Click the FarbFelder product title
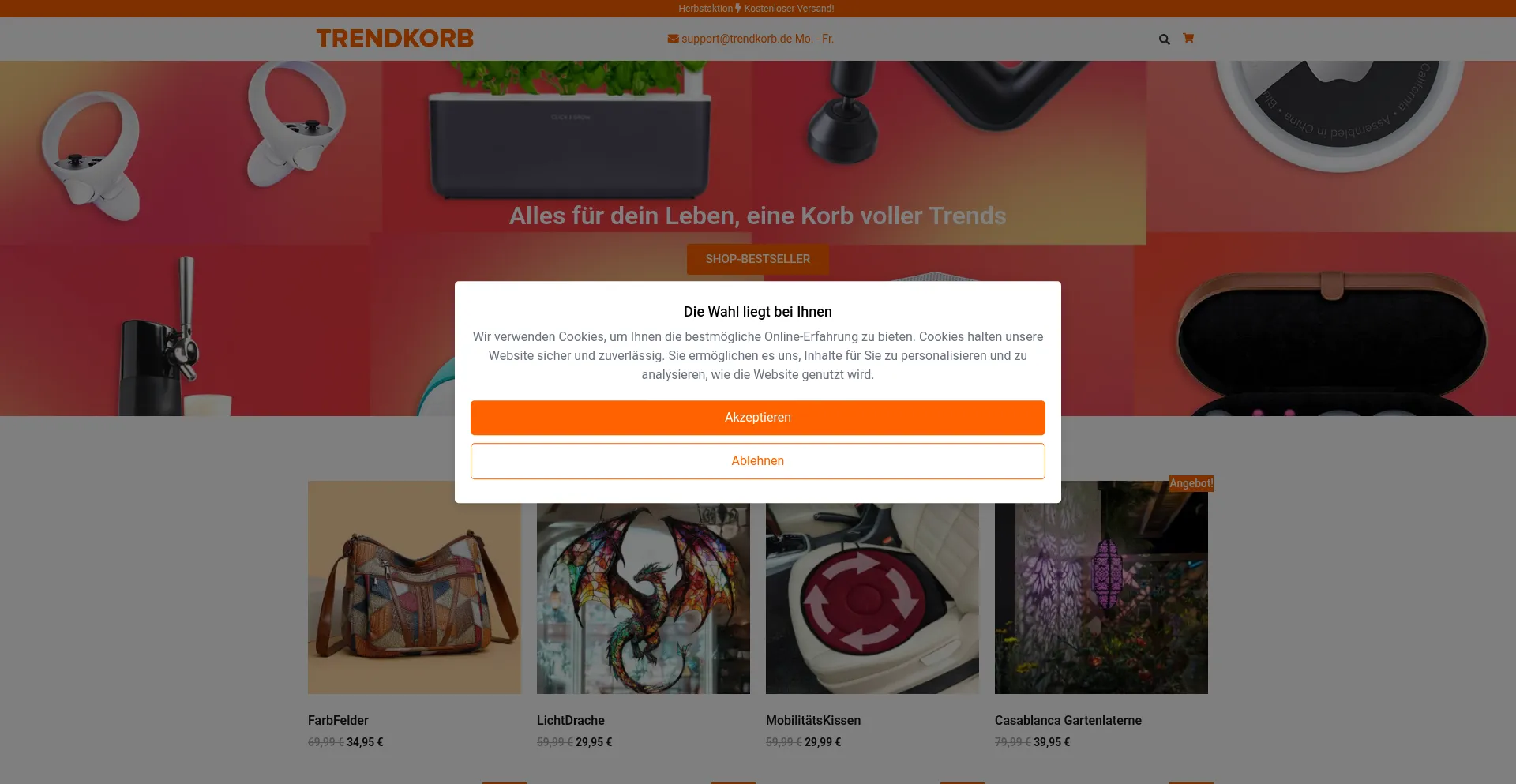The height and width of the screenshot is (784, 1516). click(x=338, y=720)
